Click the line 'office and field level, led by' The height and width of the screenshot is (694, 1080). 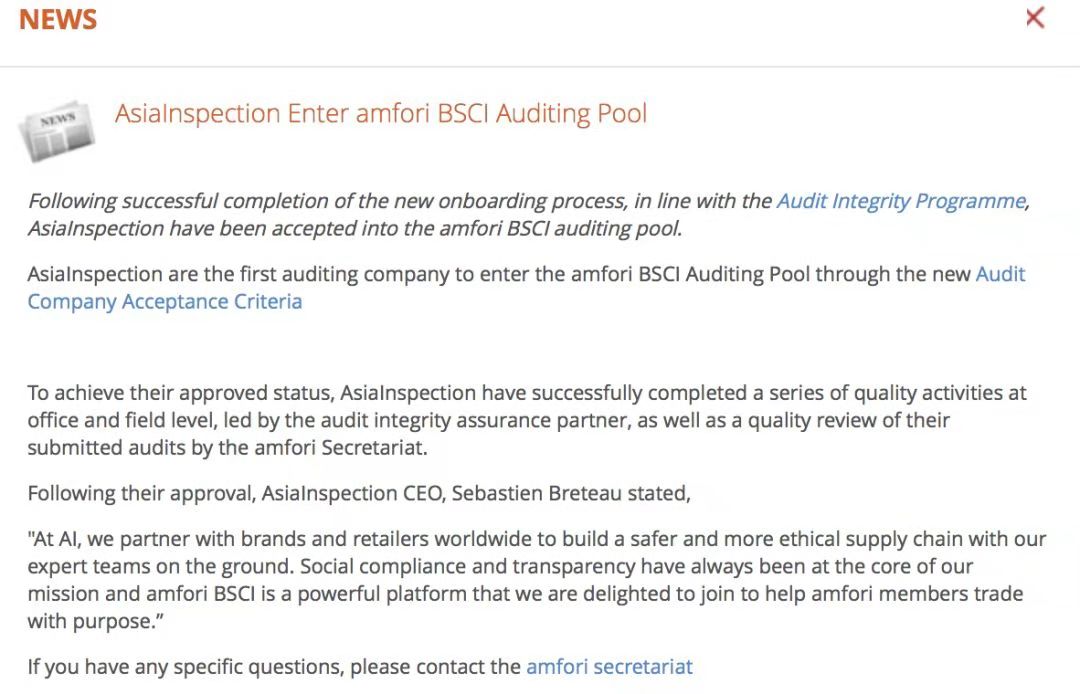[x=488, y=421]
